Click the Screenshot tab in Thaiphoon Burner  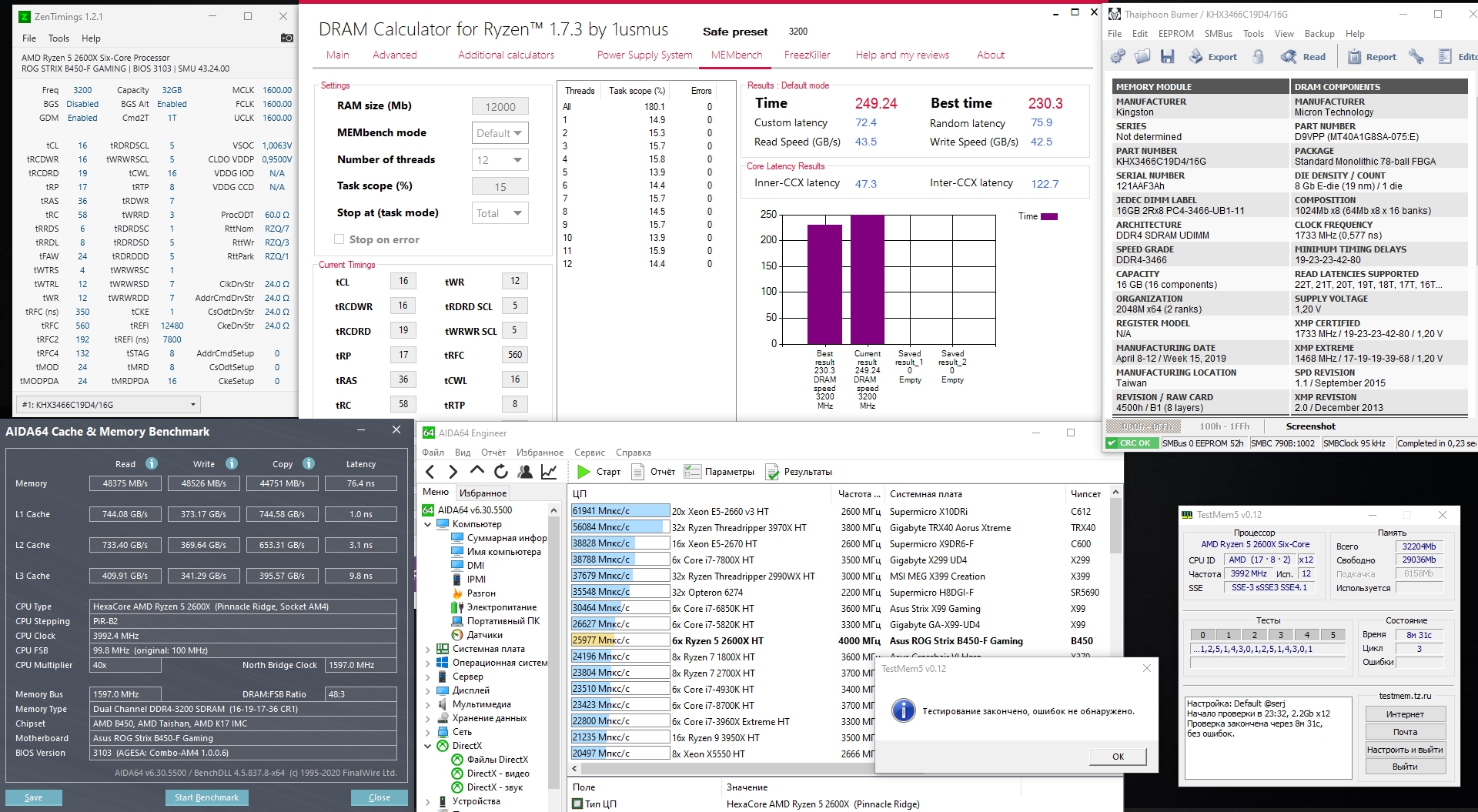tap(1310, 426)
